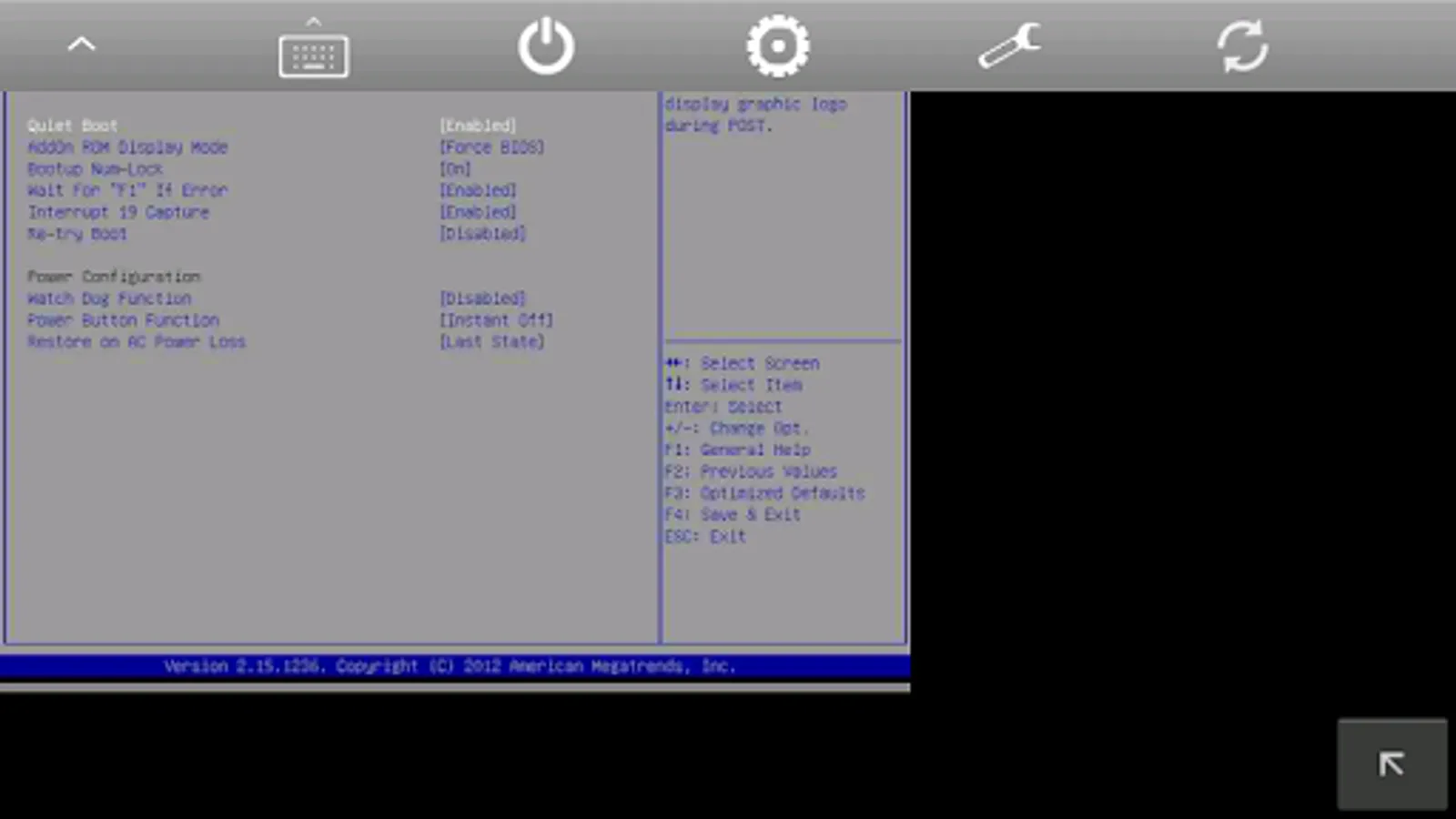The height and width of the screenshot is (819, 1456).
Task: Click Re-try Boot [Disabled] value
Action: (482, 234)
